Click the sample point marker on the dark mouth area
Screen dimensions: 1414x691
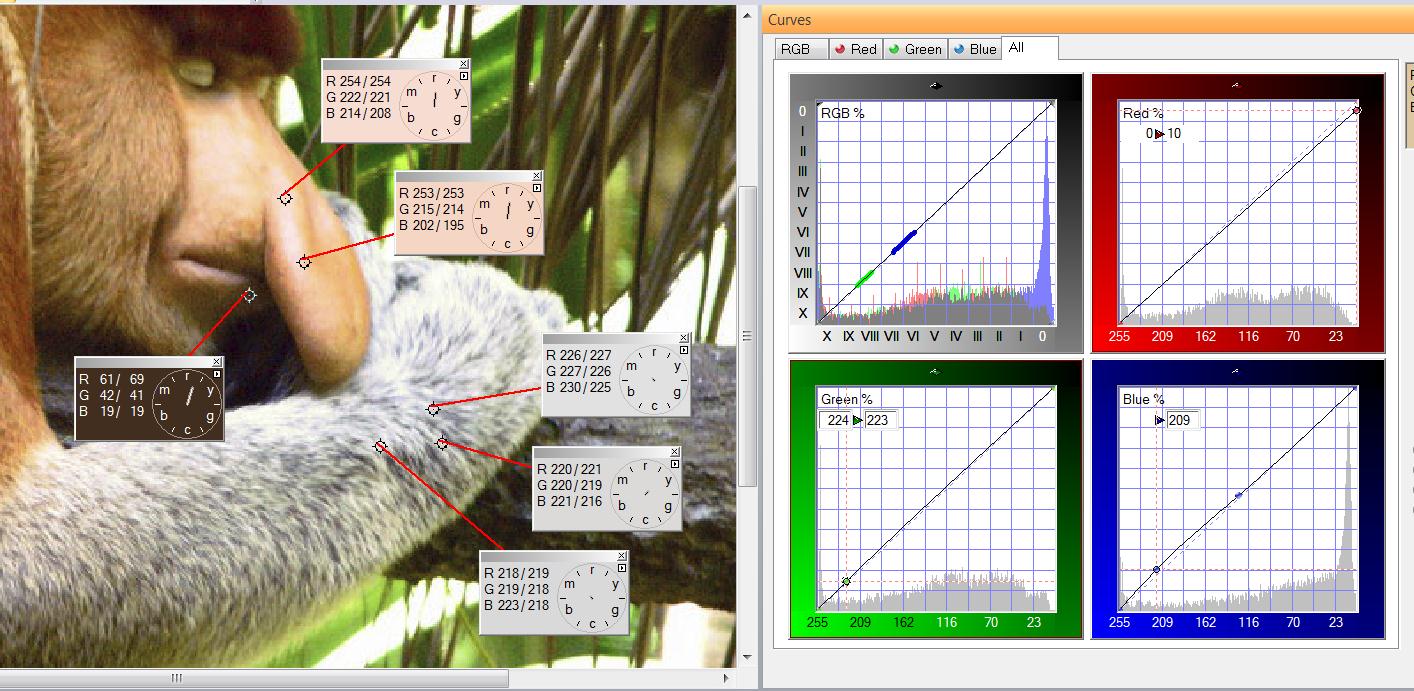(x=249, y=295)
